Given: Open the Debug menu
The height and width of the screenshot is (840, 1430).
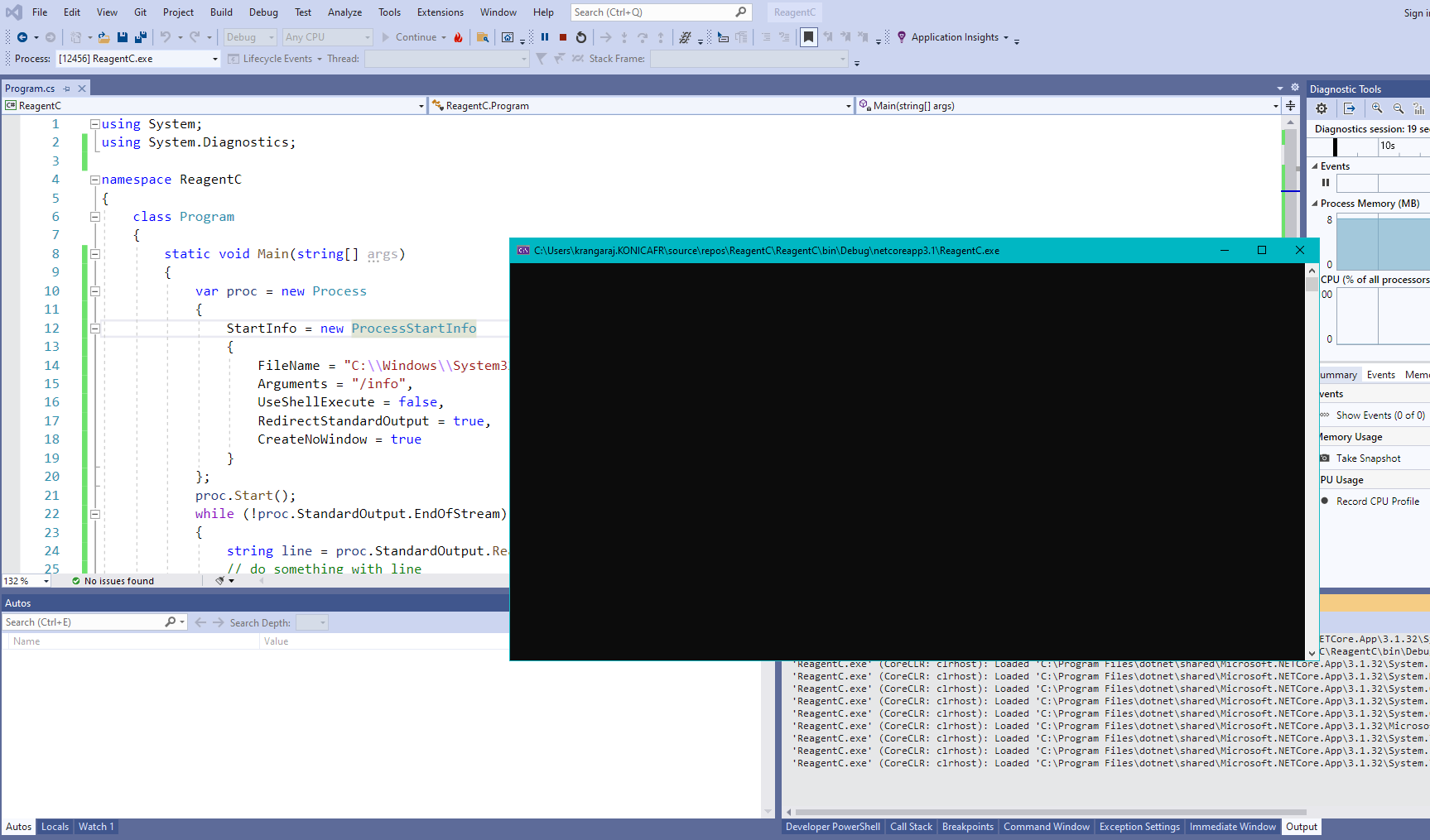Looking at the screenshot, I should click(263, 12).
